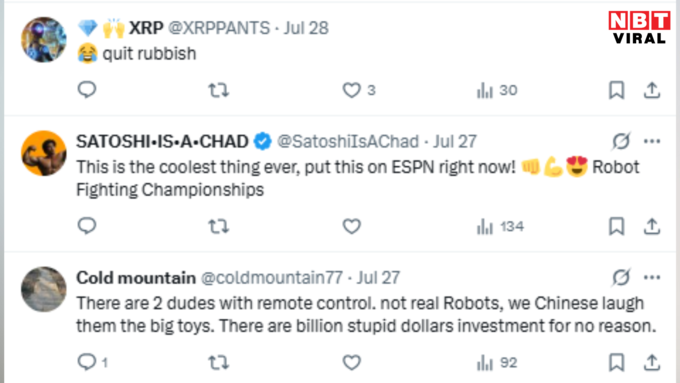Bookmark the SATOSHI-IS-A-CHAD tweet

pyautogui.click(x=616, y=226)
